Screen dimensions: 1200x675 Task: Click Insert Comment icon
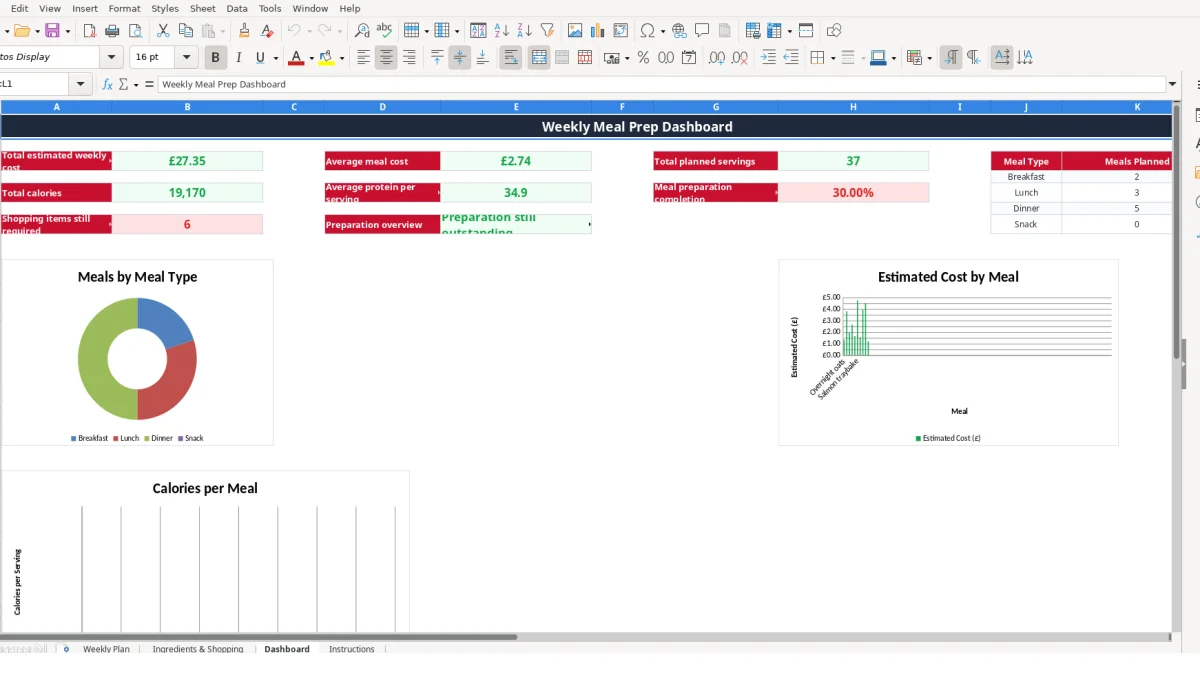[702, 31]
